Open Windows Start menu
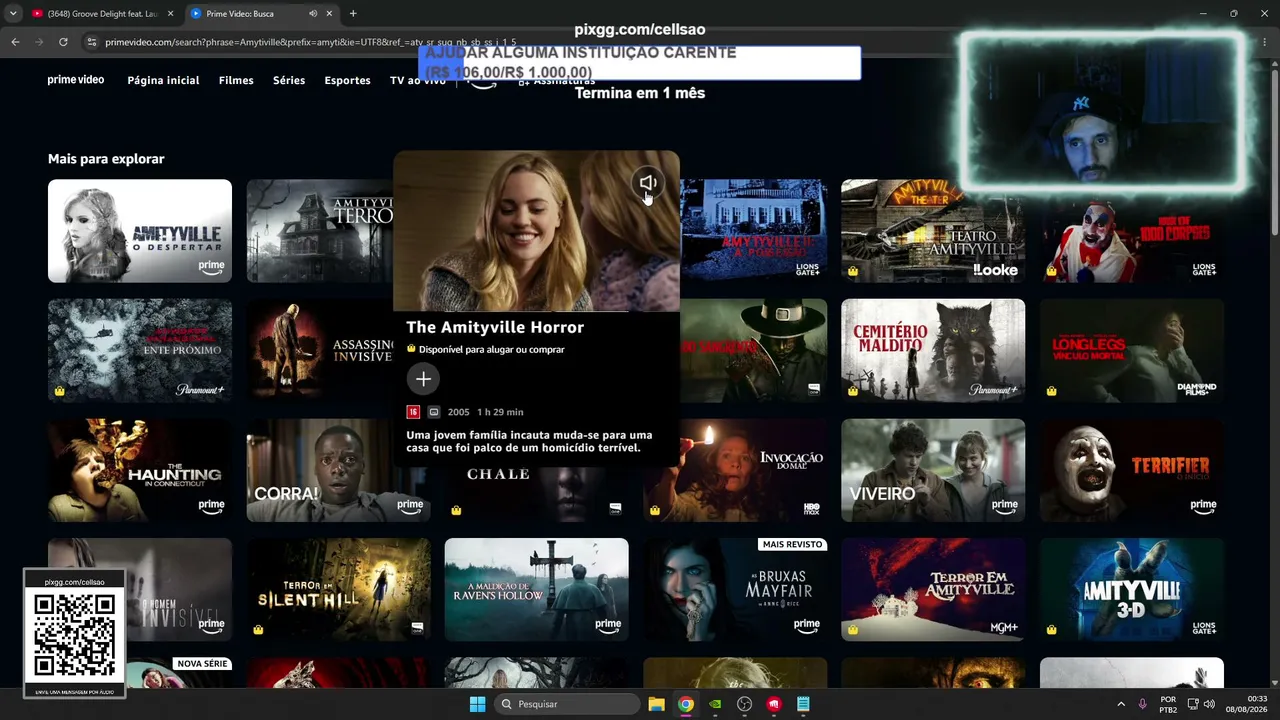The height and width of the screenshot is (720, 1280). (478, 704)
